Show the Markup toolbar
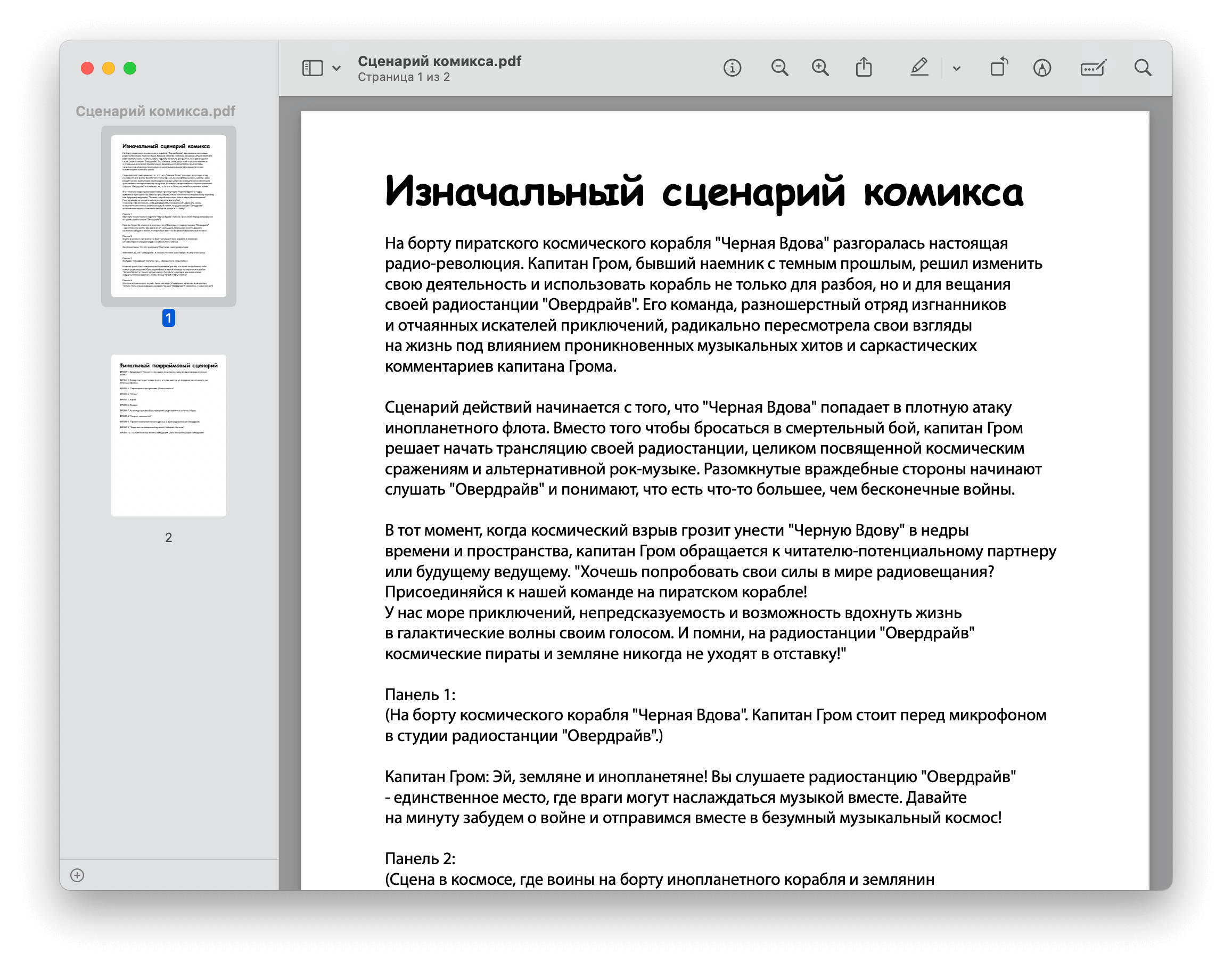Screen dimensions: 1232x969 coord(1042,68)
